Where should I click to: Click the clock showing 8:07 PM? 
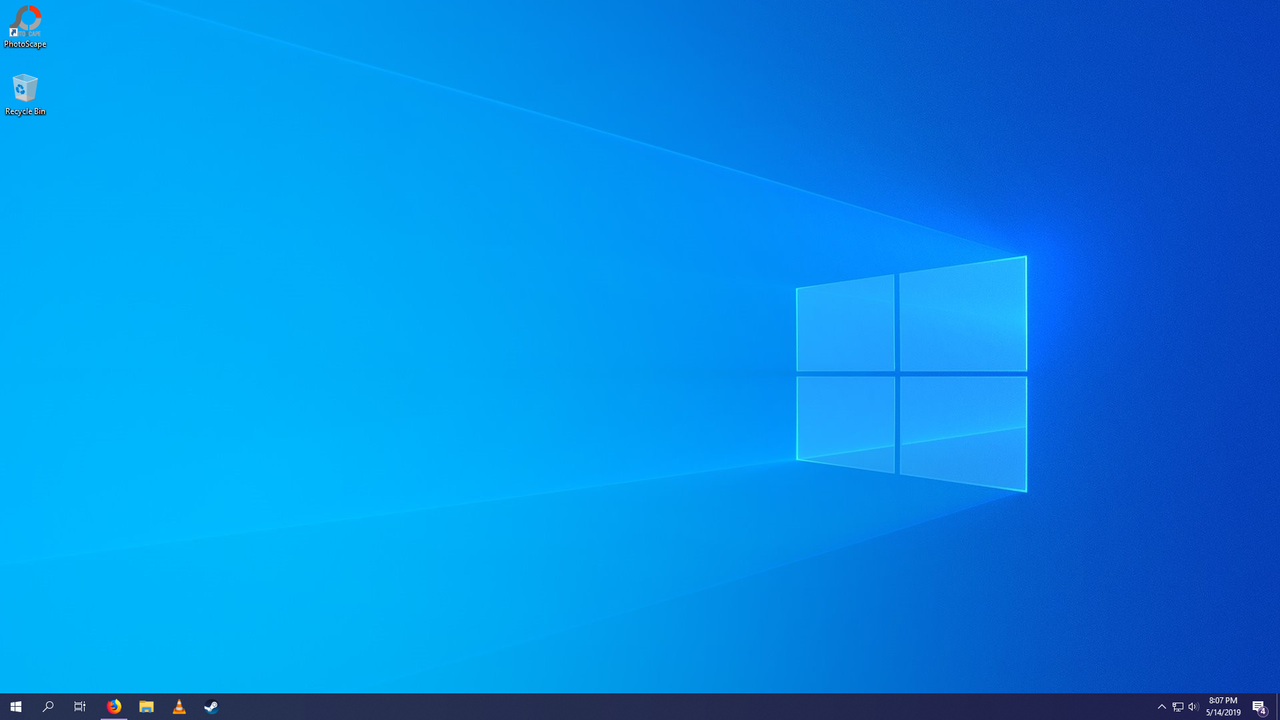[x=1223, y=701]
